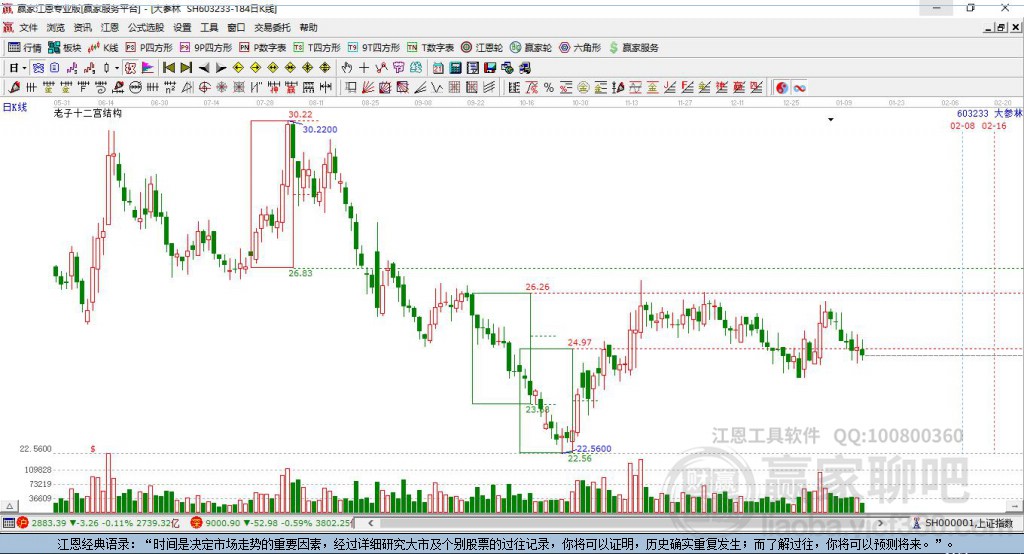This screenshot has height=554, width=1024.
Task: Click the 02-16 date marker label
Action: coord(994,125)
